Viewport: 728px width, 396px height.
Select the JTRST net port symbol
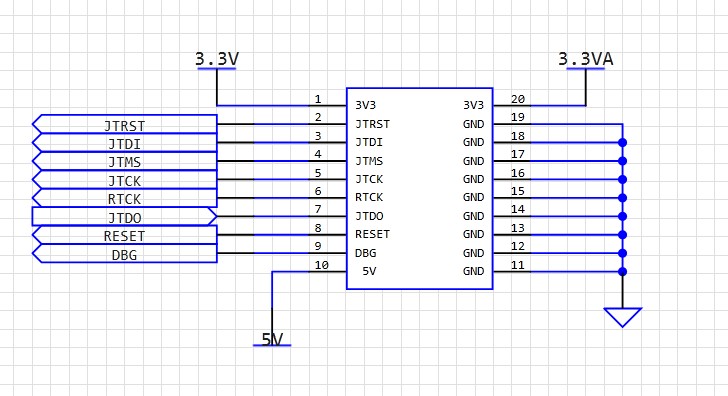124,124
